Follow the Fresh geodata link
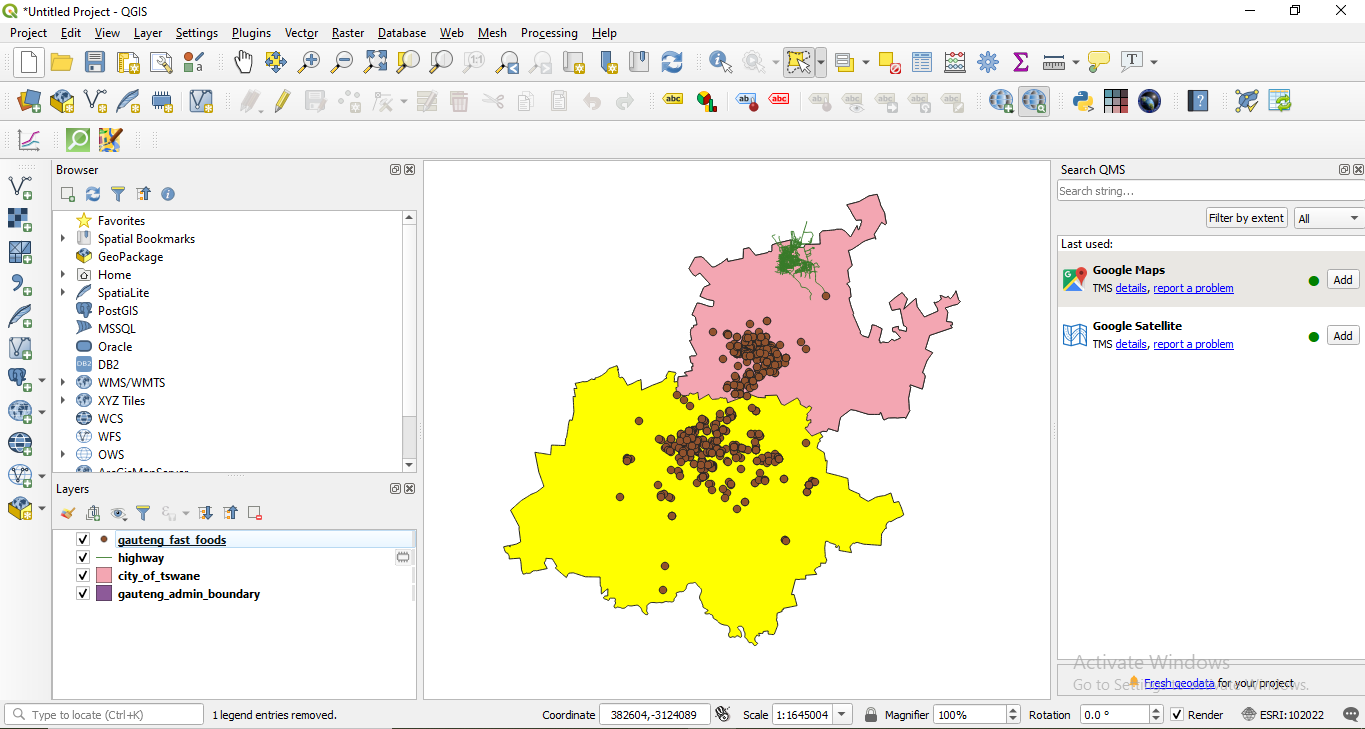 1179,683
